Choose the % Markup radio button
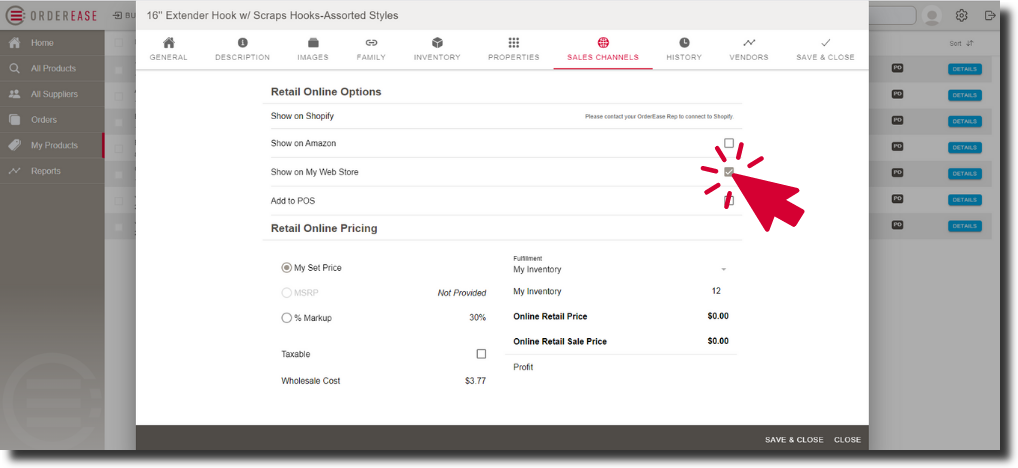 coord(286,318)
